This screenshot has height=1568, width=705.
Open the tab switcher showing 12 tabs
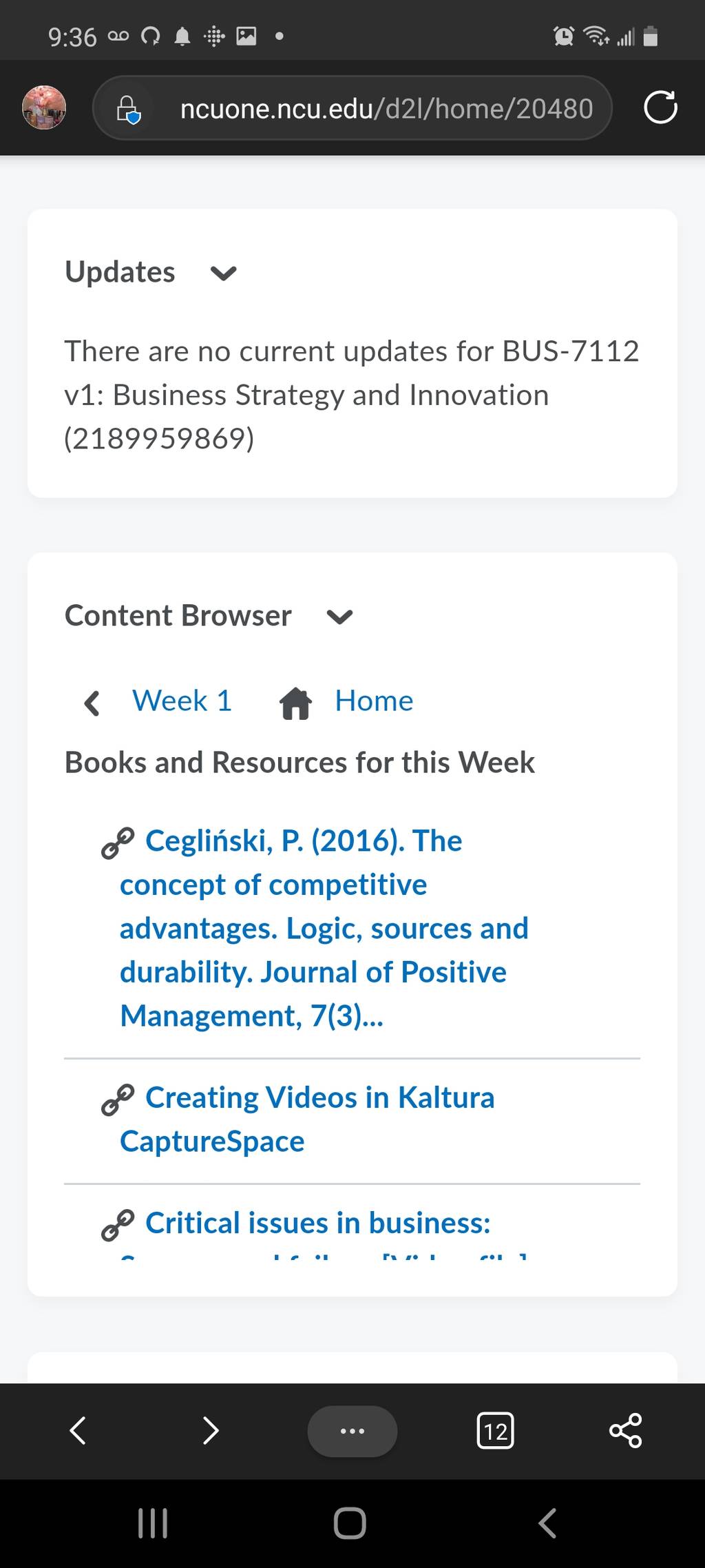495,1431
